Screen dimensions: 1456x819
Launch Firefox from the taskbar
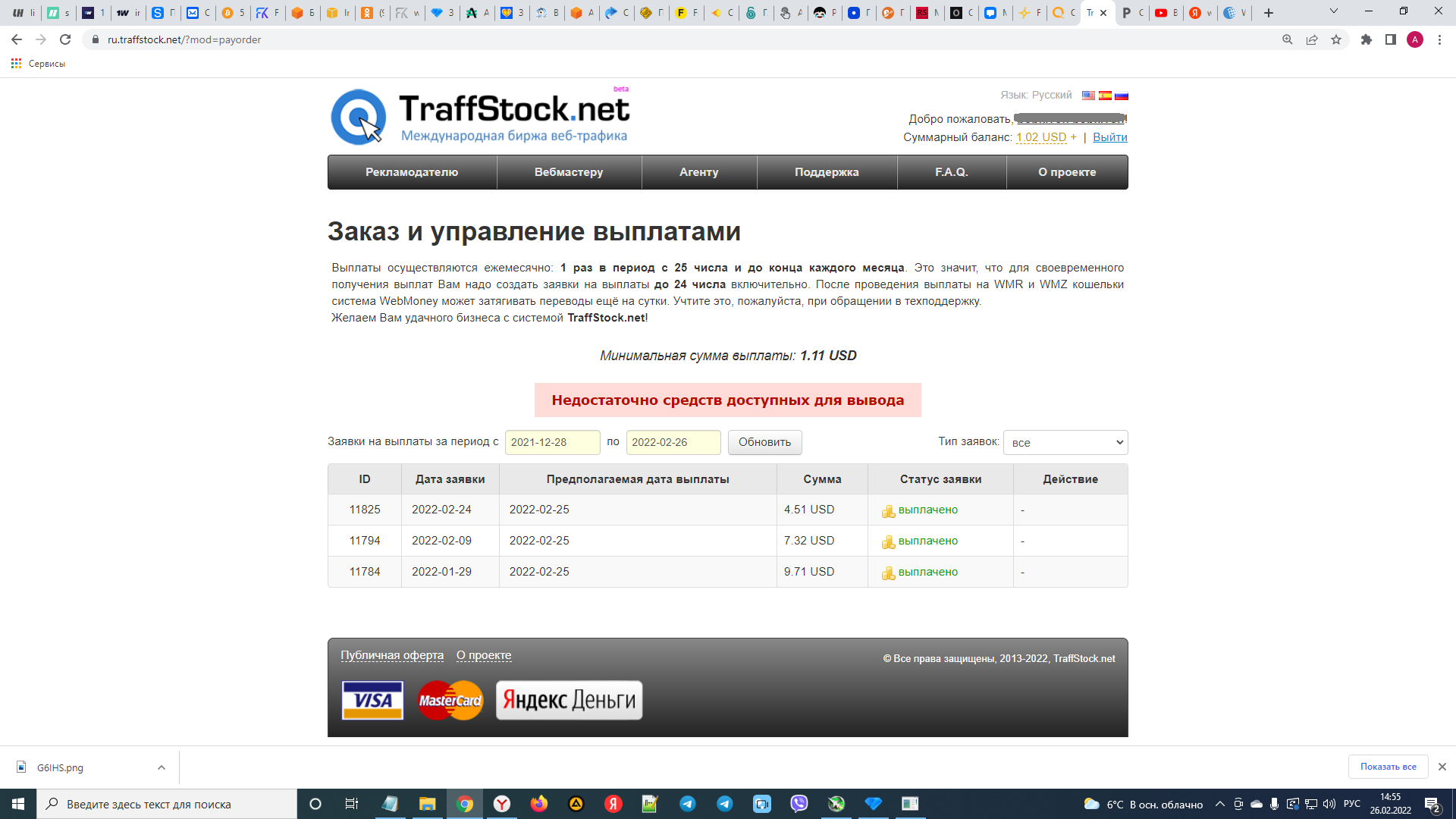click(x=539, y=804)
